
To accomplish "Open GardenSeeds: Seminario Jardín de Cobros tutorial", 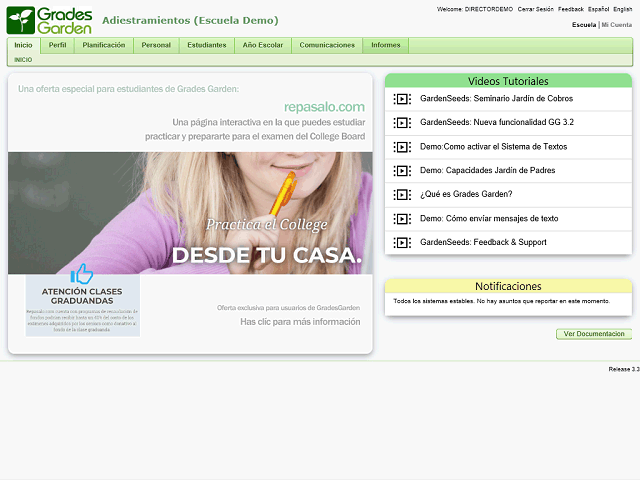I will (496, 99).
